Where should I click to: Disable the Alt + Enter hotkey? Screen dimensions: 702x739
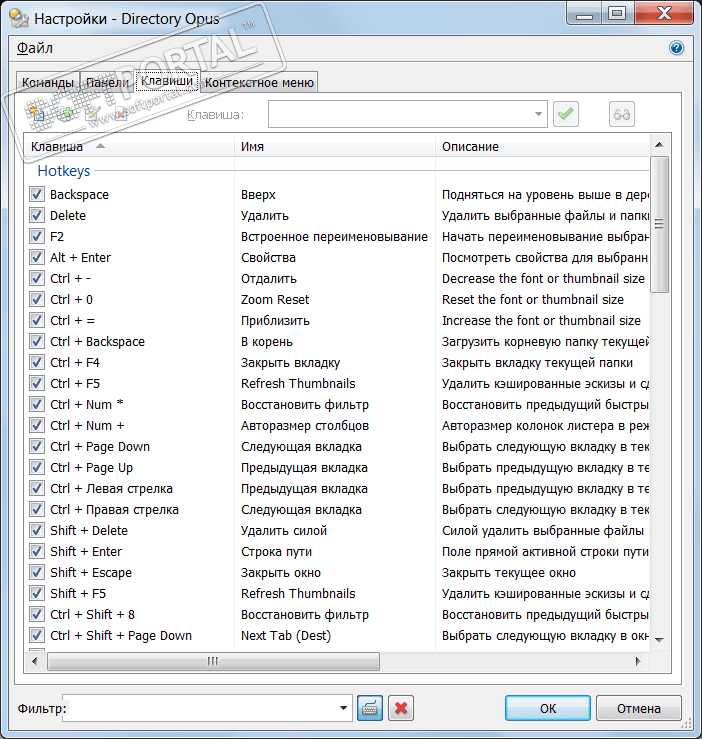(37, 257)
